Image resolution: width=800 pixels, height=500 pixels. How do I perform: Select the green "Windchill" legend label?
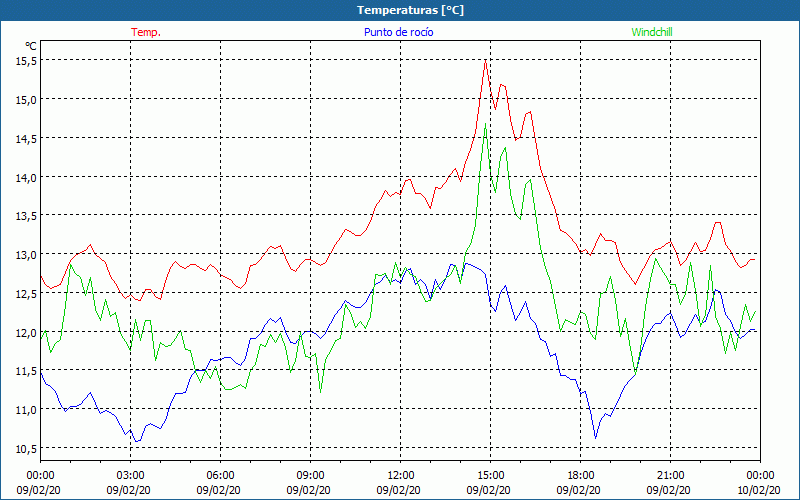click(652, 32)
